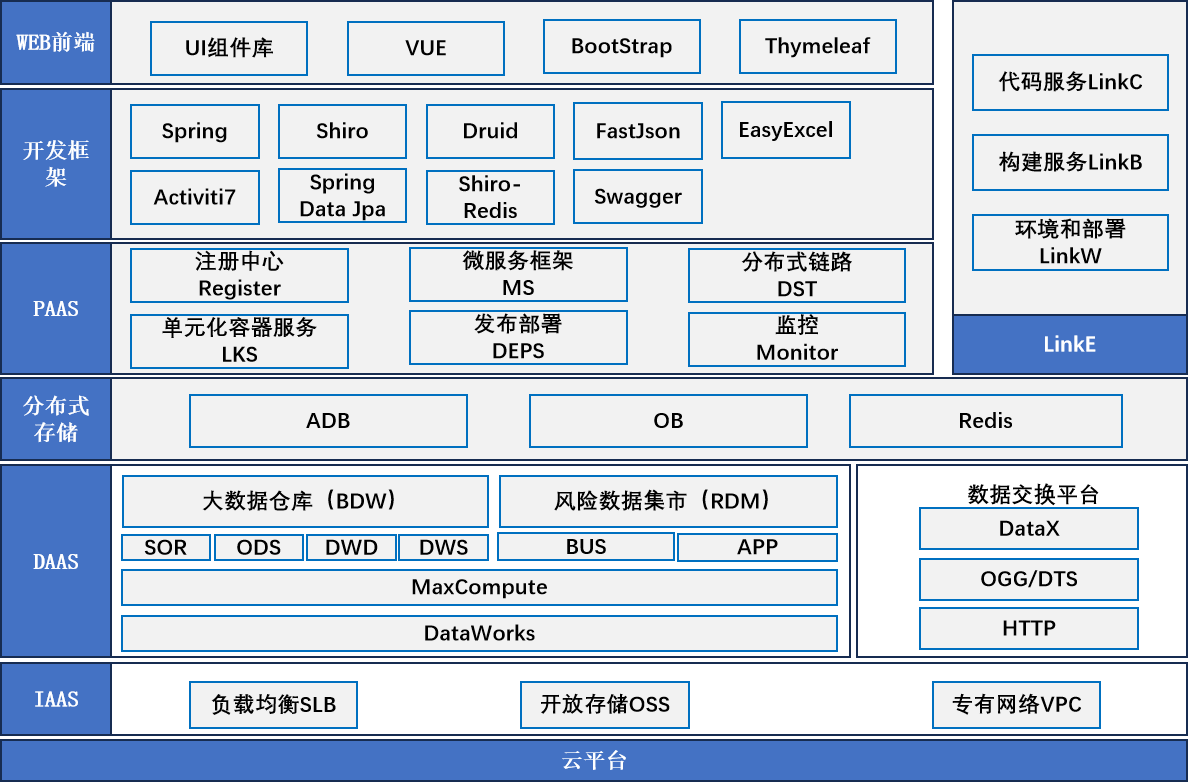Select the EasyExcel box
Screen dimensions: 1188x782
[x=786, y=130]
